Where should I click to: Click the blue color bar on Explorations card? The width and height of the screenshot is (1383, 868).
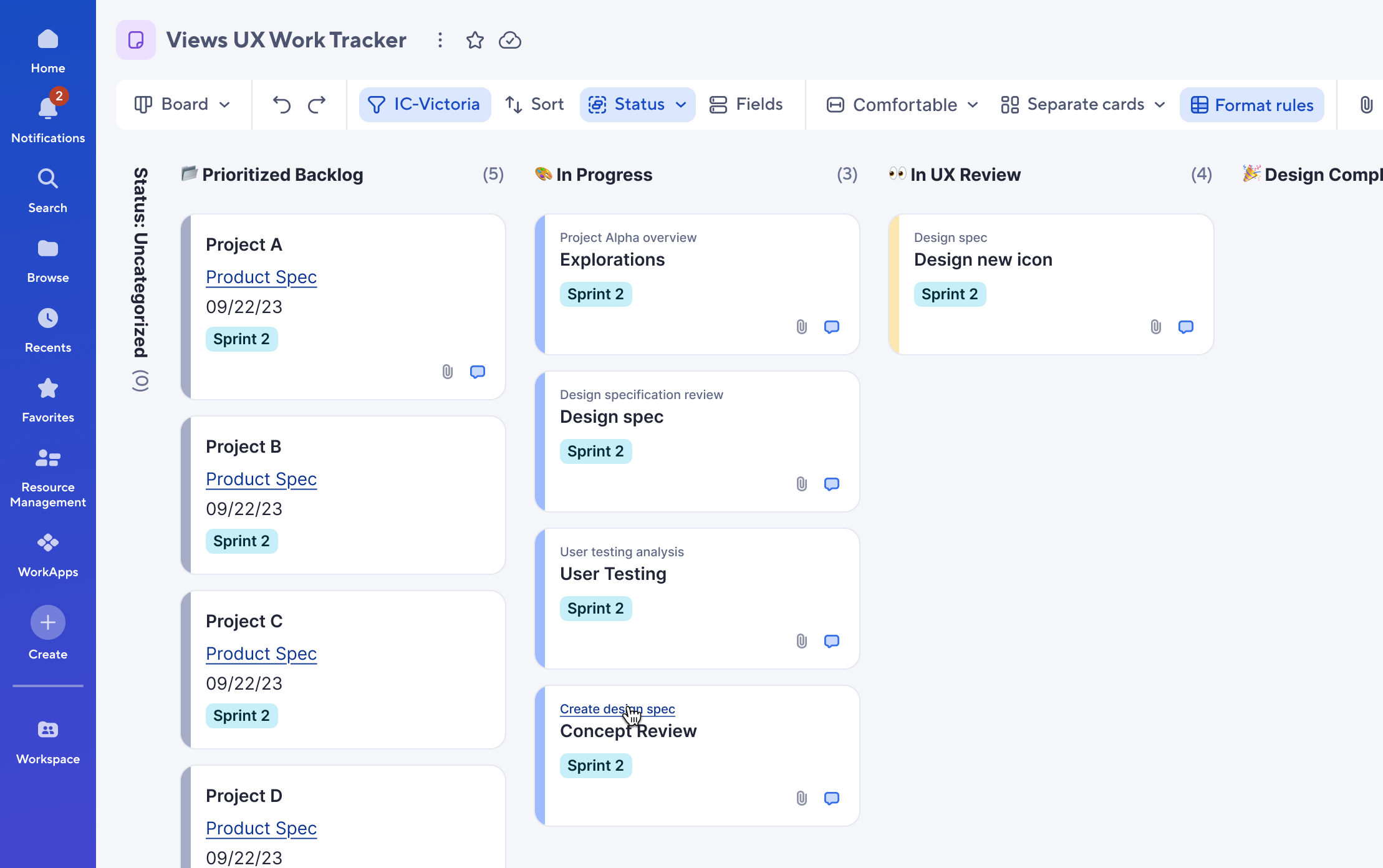coord(540,284)
